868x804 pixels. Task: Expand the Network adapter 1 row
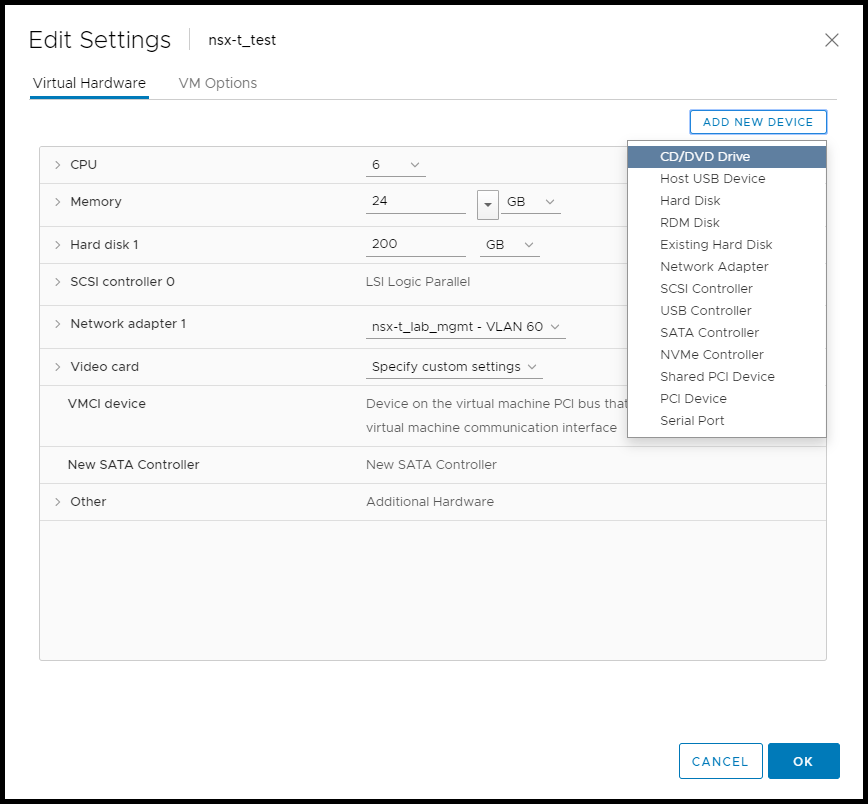click(58, 324)
